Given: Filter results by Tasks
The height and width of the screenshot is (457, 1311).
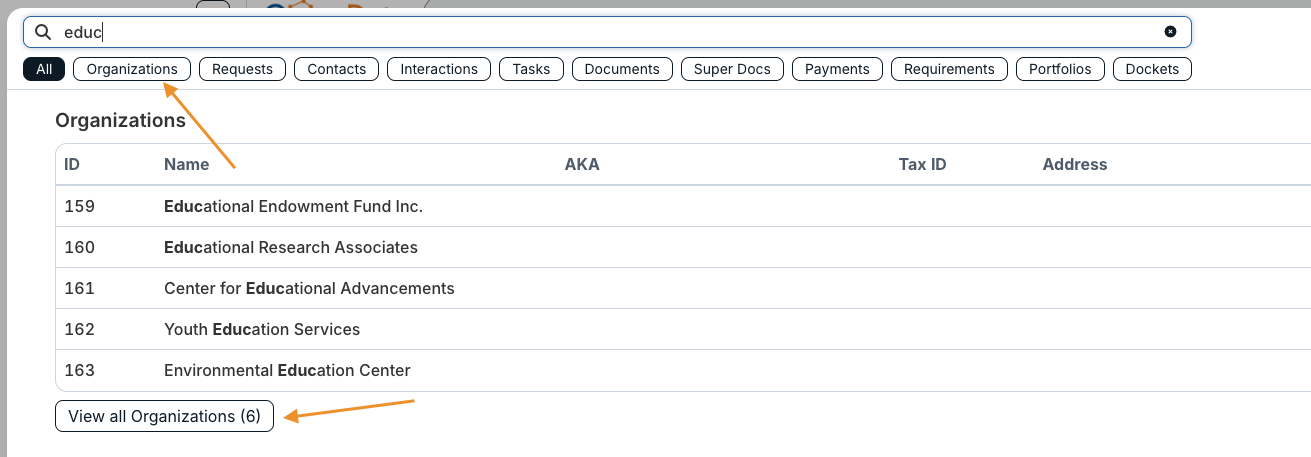Looking at the screenshot, I should click(x=531, y=69).
